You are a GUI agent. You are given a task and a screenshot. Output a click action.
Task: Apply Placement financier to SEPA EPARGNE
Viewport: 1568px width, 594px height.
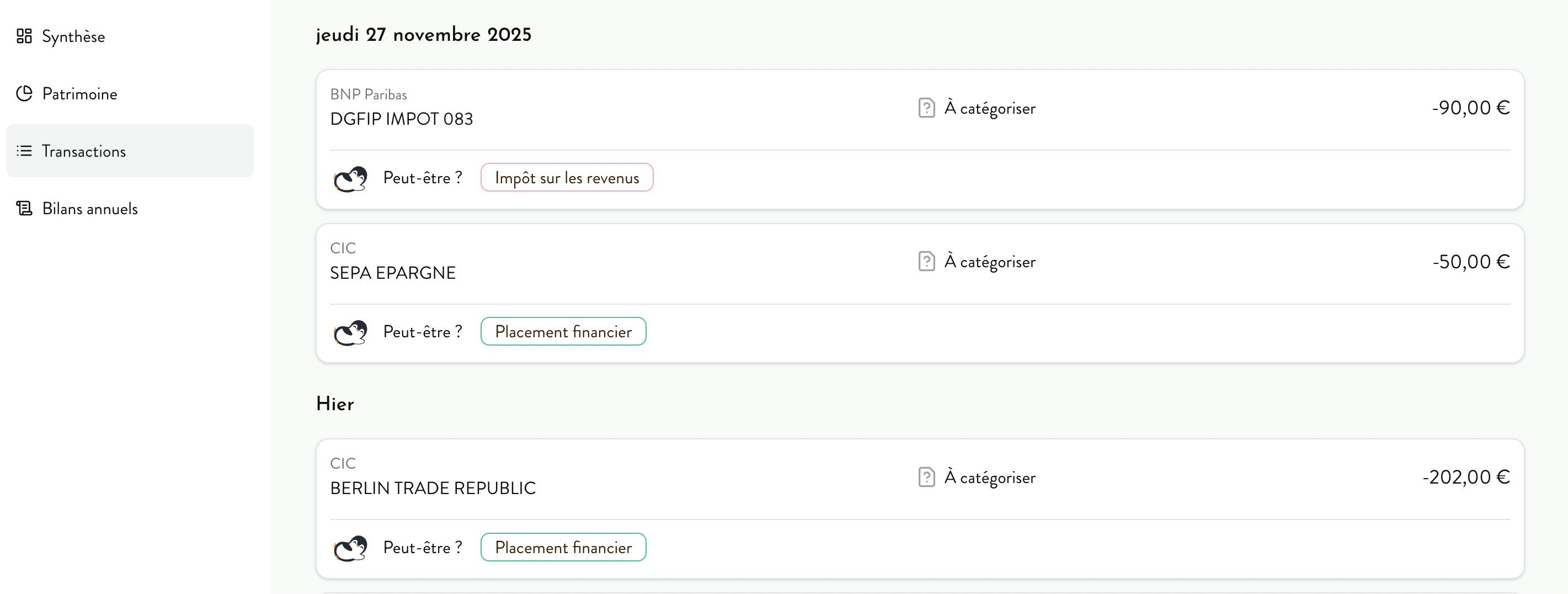[563, 331]
